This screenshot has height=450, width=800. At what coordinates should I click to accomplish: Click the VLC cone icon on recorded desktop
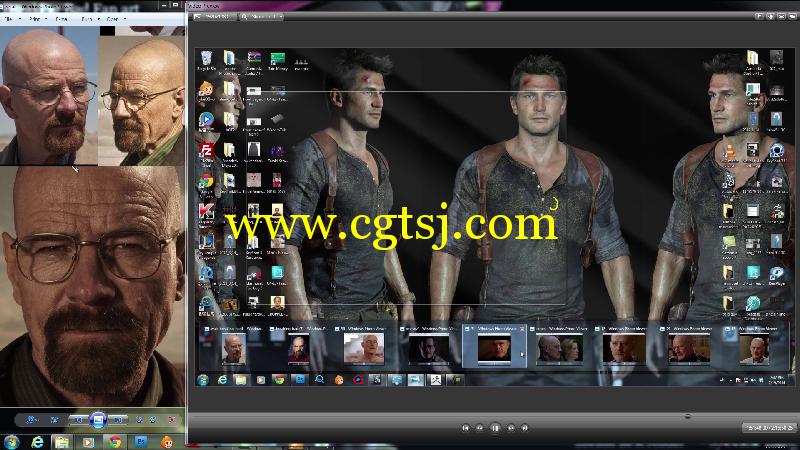click(730, 154)
